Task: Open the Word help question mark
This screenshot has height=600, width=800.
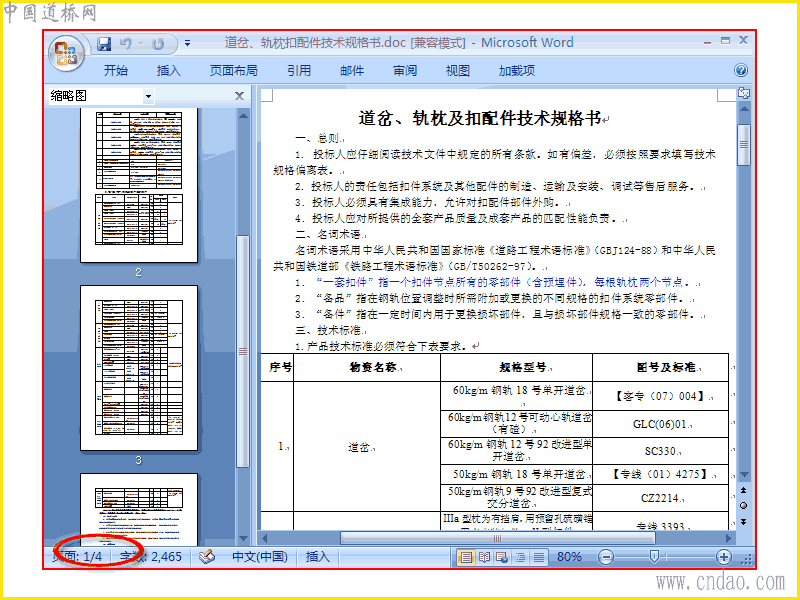Action: (741, 70)
